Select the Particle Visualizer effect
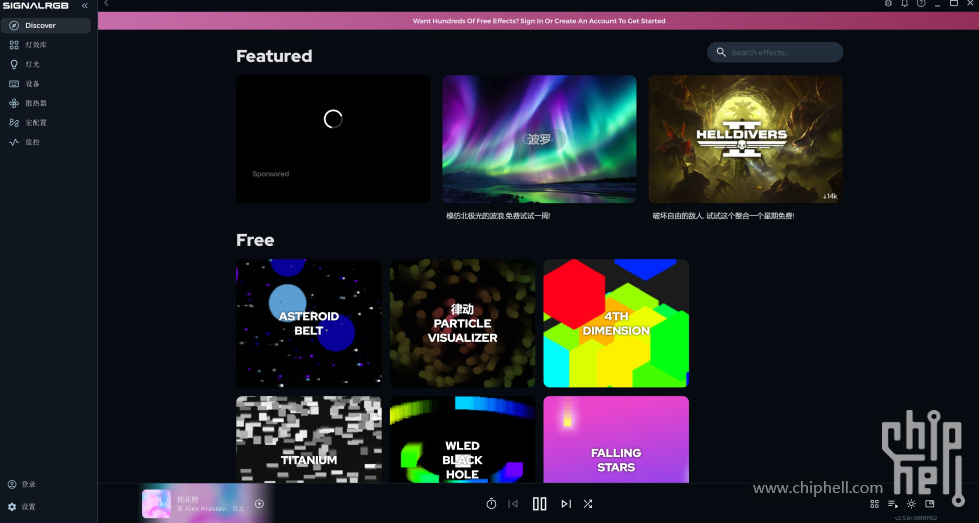The width and height of the screenshot is (979, 523). click(463, 323)
